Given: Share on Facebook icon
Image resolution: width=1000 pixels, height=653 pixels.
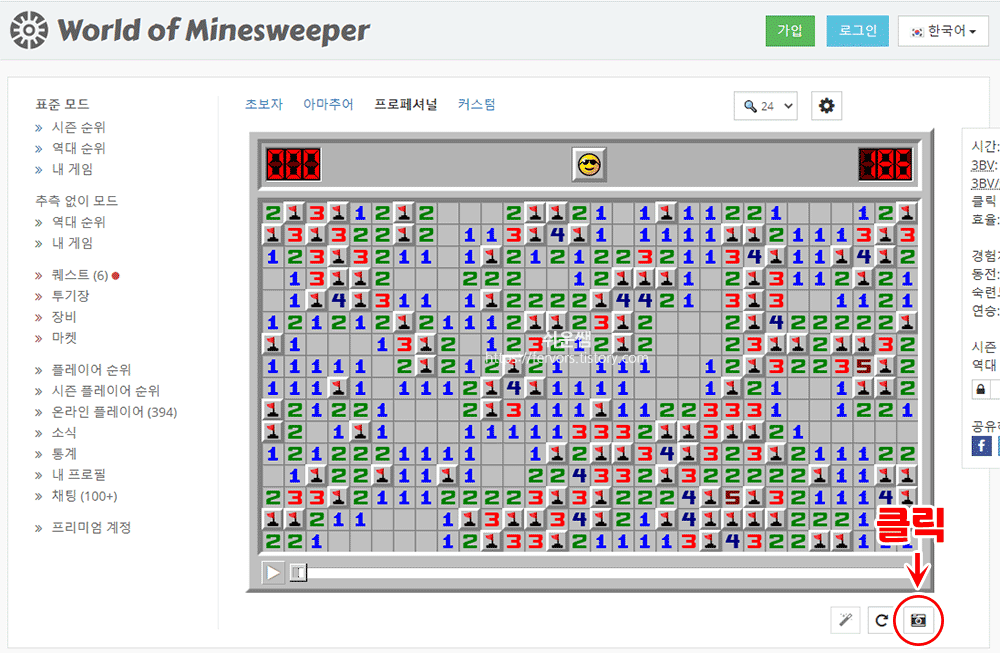Looking at the screenshot, I should [x=981, y=446].
